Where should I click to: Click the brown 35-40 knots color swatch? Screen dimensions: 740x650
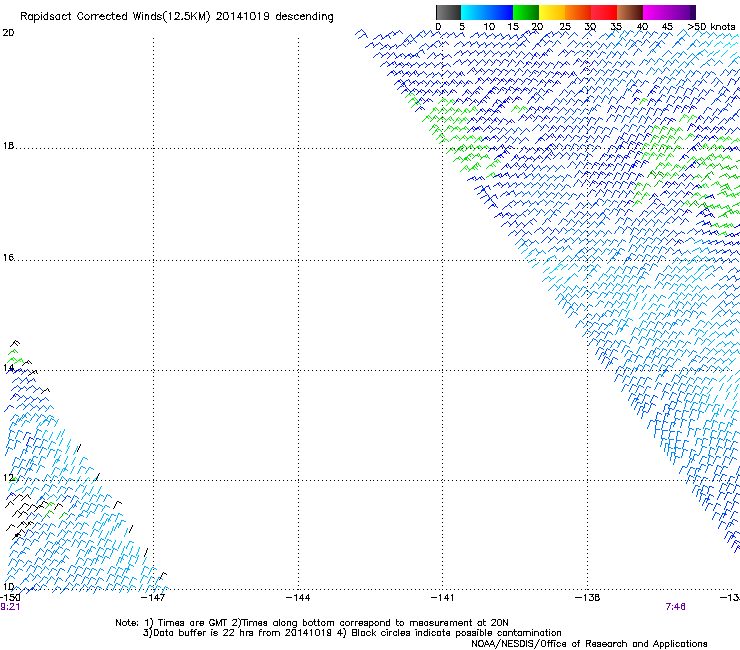[x=630, y=12]
